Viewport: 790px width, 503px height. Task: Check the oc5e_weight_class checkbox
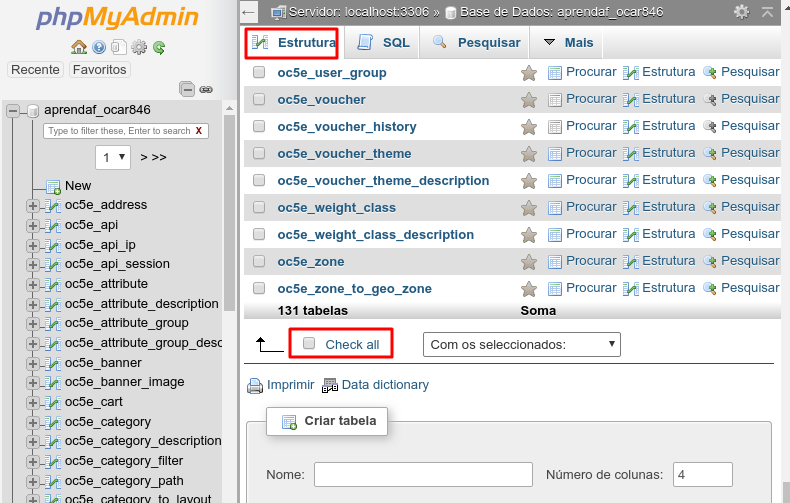coord(259,207)
